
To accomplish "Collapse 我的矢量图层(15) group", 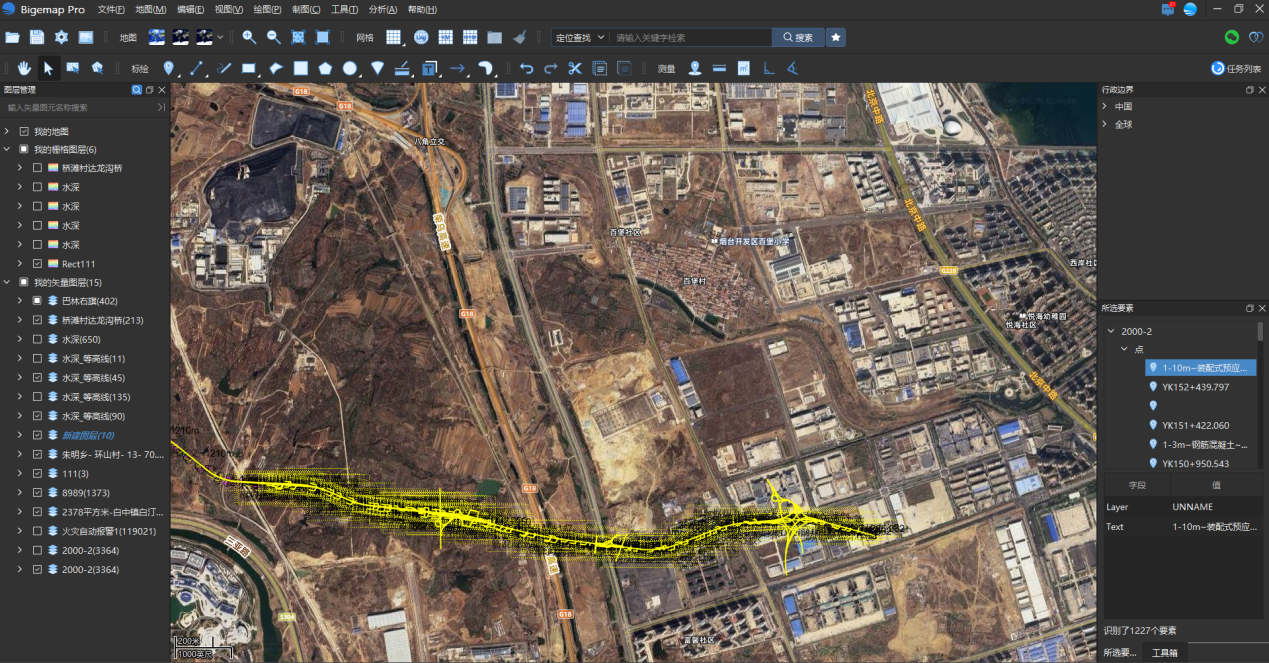I will point(7,282).
